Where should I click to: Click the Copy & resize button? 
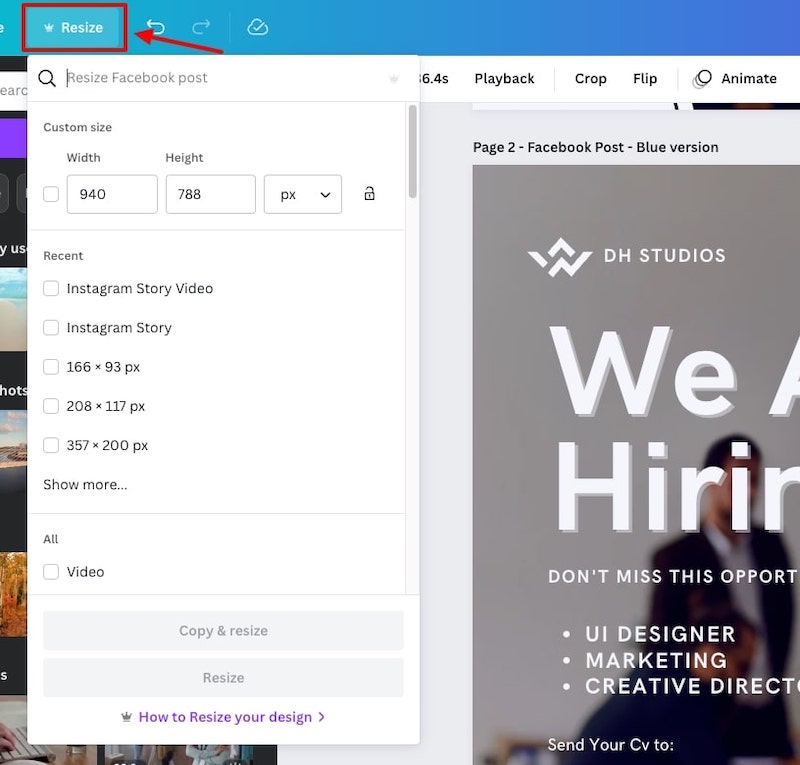tap(223, 631)
